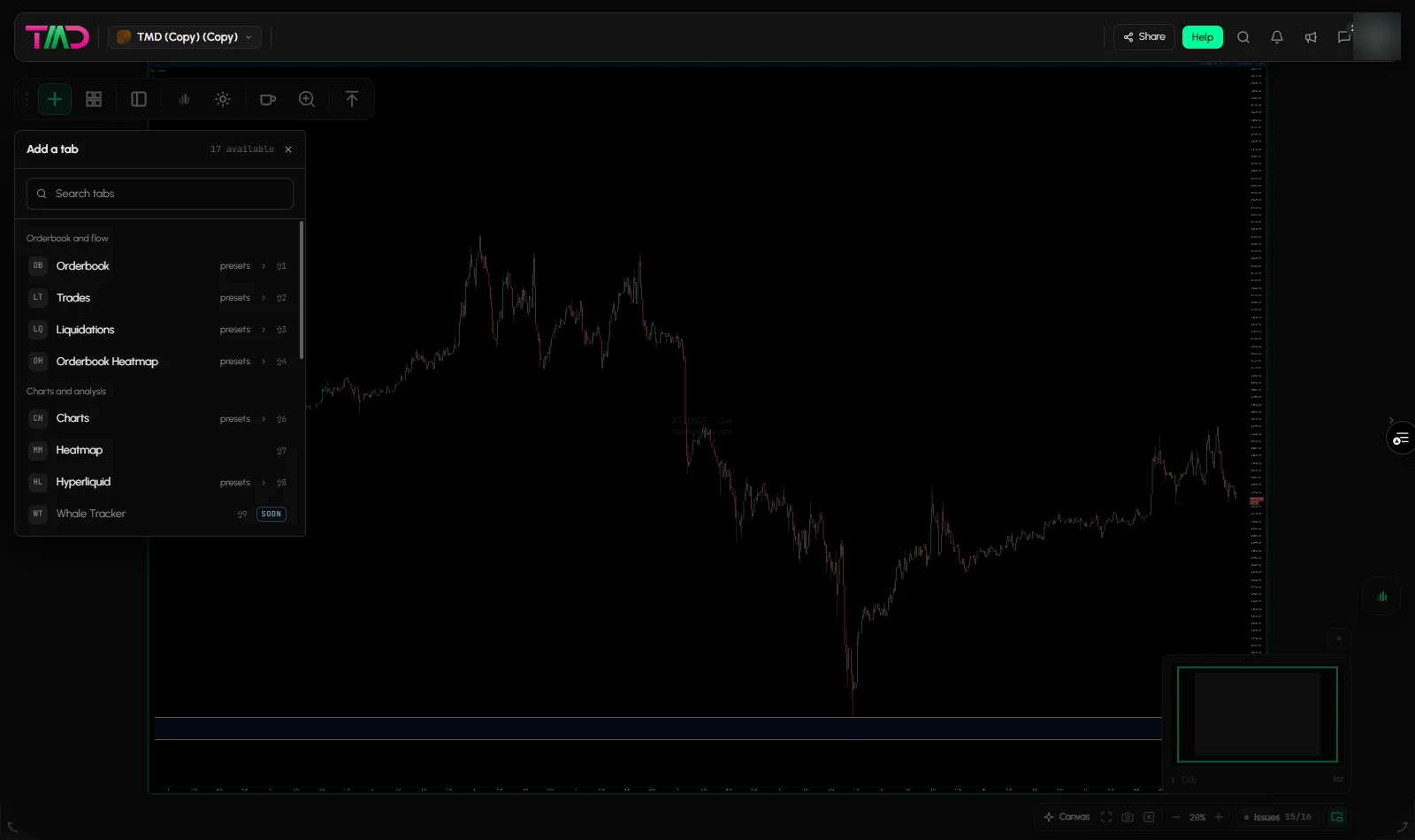Viewport: 1415px width, 840px height.
Task: Toggle the sidebar panel icon in toolbar
Action: (139, 99)
